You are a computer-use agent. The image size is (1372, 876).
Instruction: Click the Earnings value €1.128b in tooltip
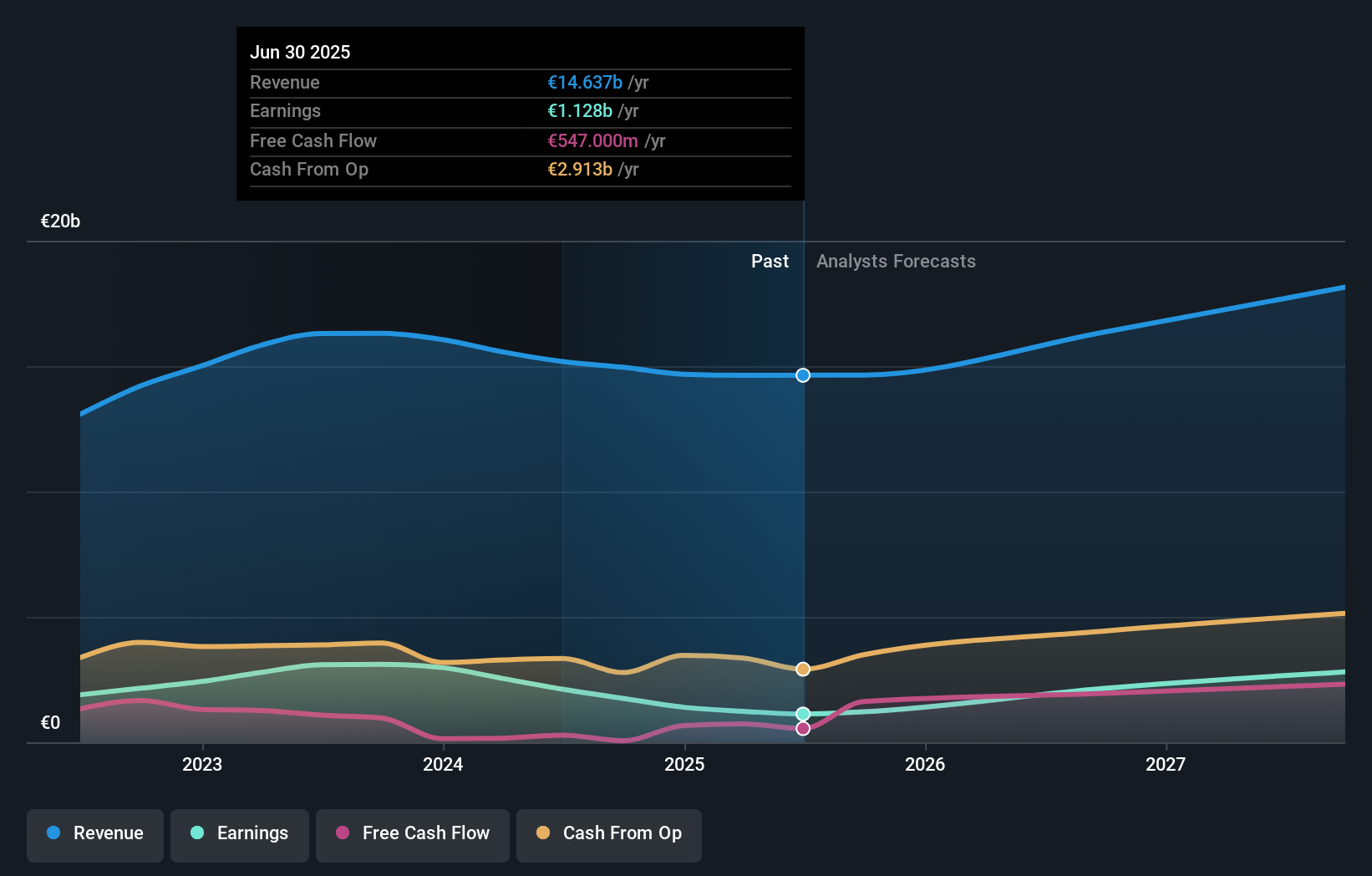[580, 110]
